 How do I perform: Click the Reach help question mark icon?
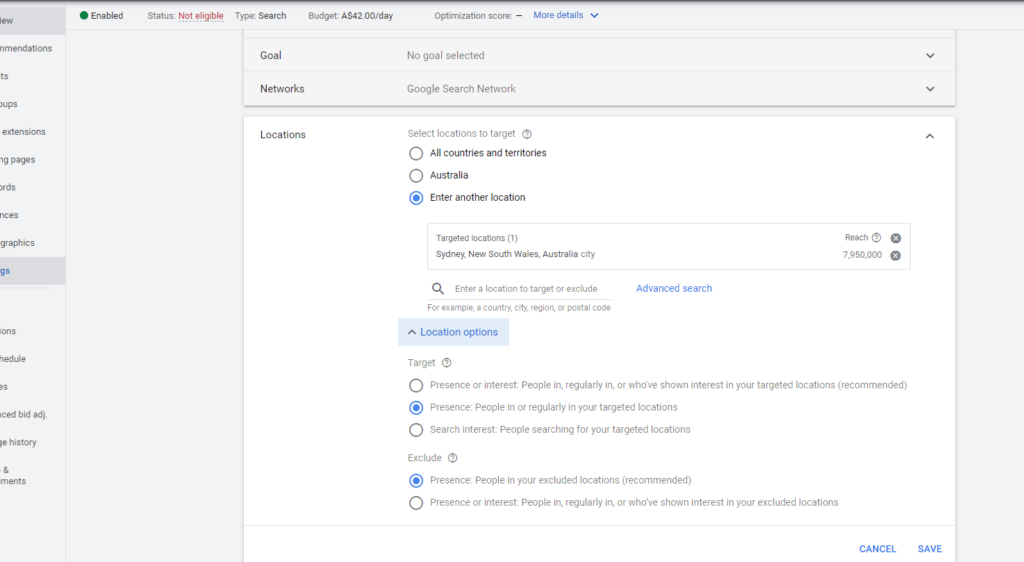877,238
